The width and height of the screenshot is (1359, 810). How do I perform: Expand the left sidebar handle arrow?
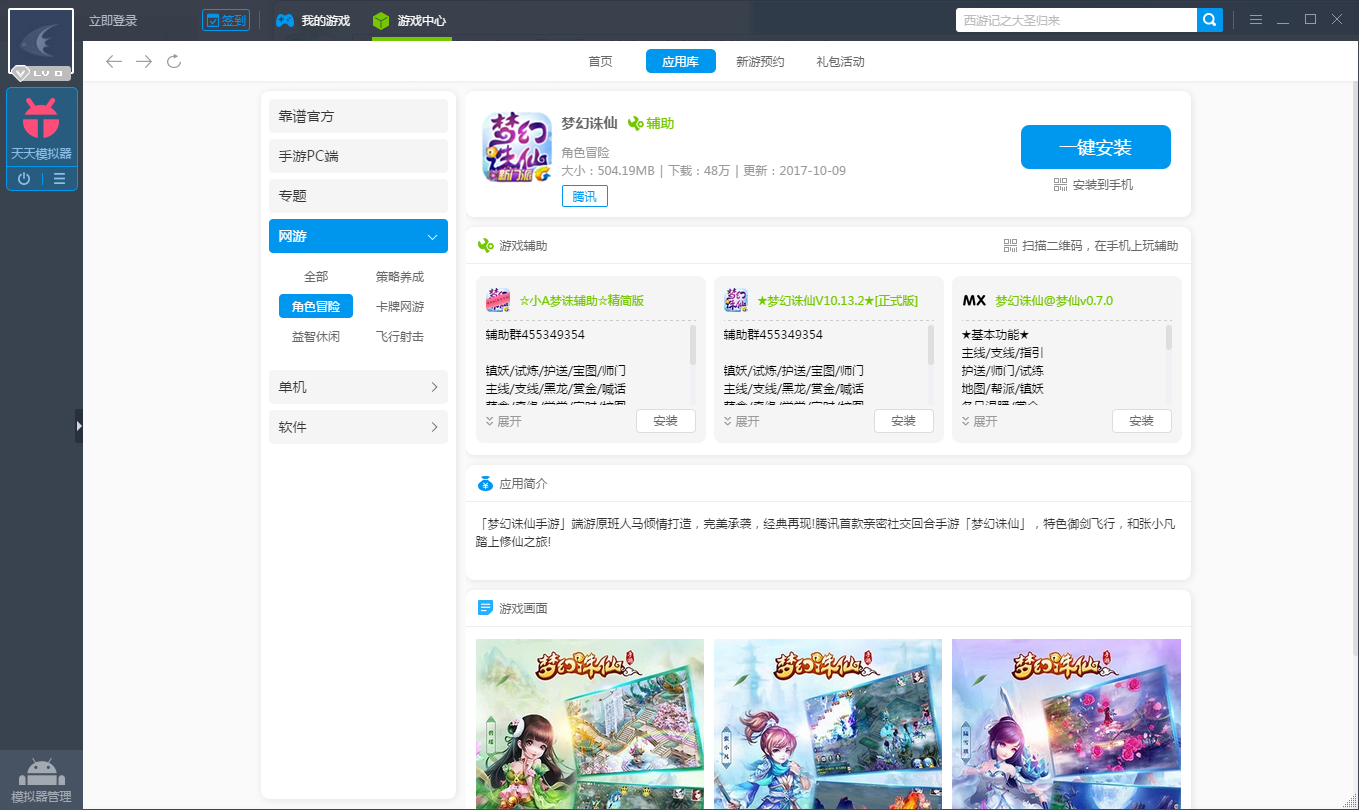point(79,426)
